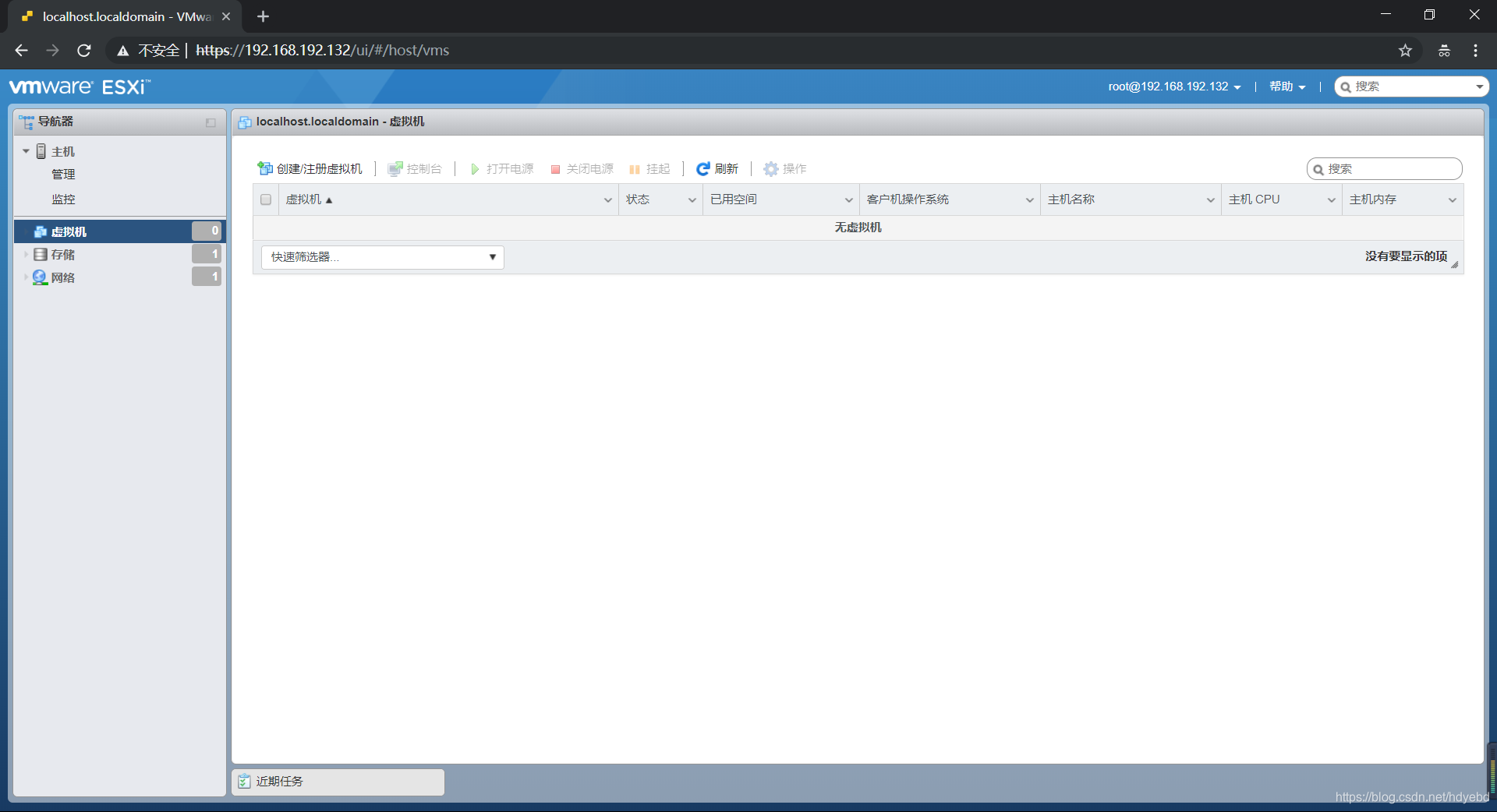This screenshot has height=812, width=1497.
Task: Minimize the navigator panel
Action: pyautogui.click(x=211, y=122)
